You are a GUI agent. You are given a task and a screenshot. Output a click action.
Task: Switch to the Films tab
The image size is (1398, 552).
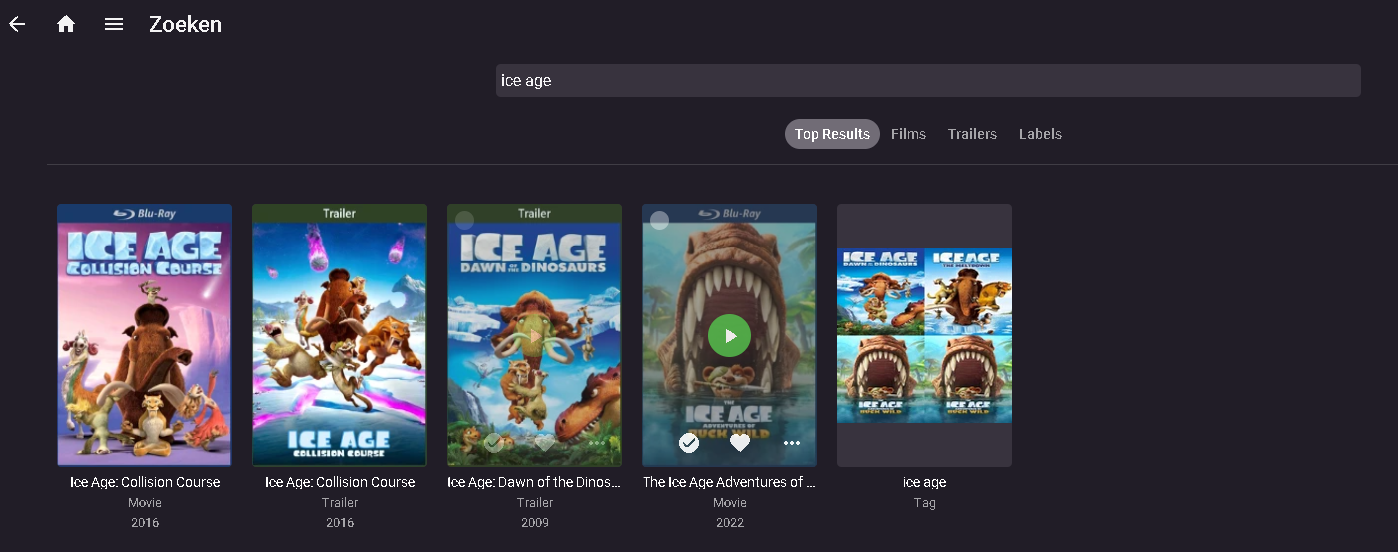click(x=908, y=134)
